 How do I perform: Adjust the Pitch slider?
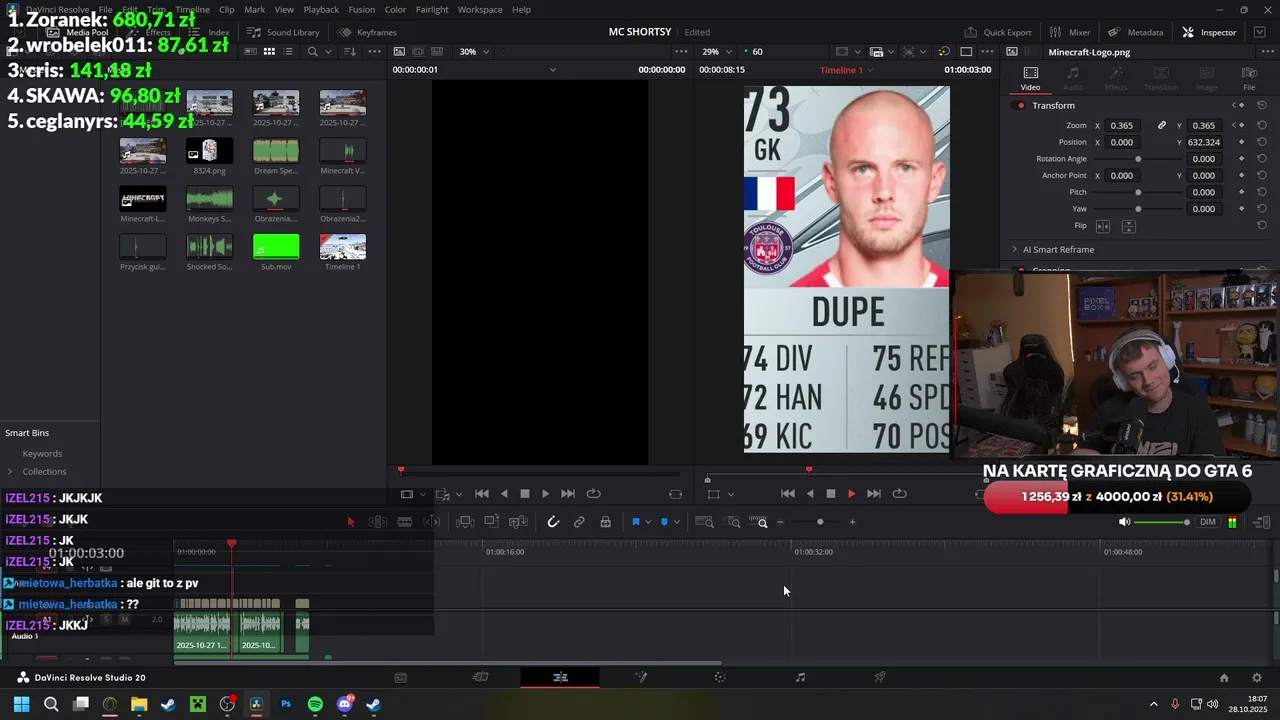click(x=1138, y=192)
